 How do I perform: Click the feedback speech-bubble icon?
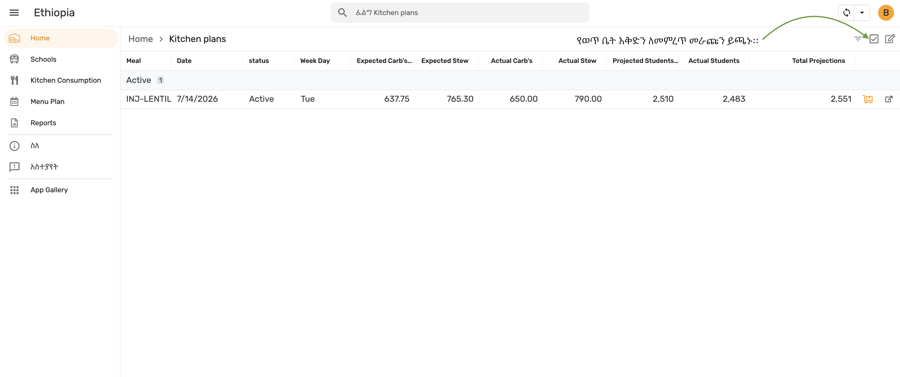coord(15,167)
